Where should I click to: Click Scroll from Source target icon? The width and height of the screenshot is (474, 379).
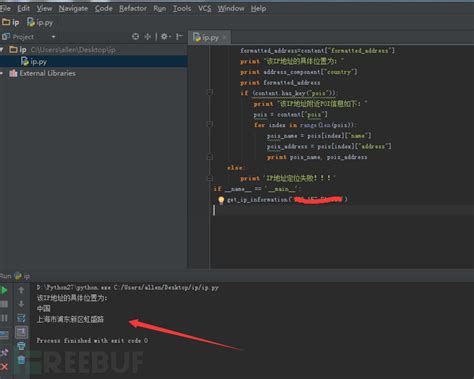tap(135, 36)
